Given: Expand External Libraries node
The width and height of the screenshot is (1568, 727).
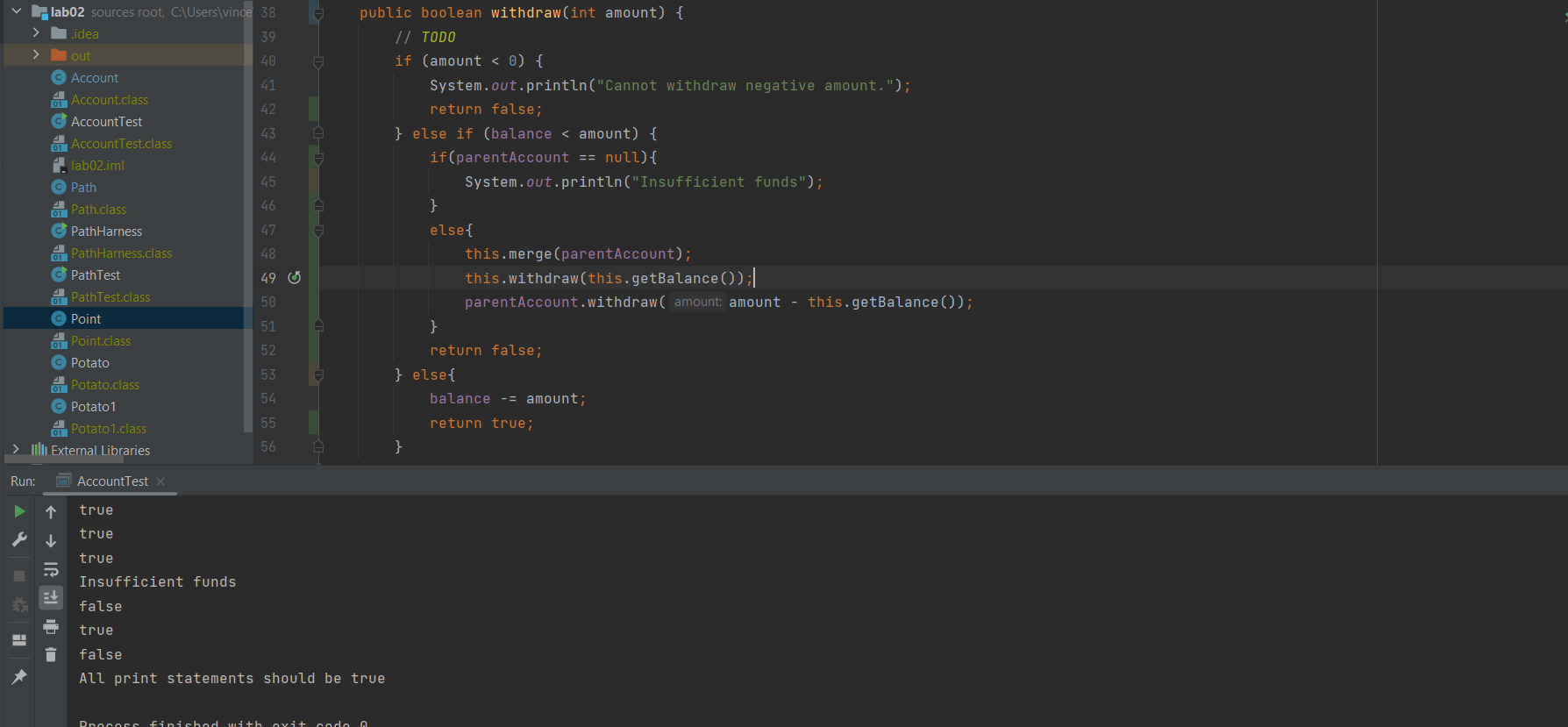Looking at the screenshot, I should coord(16,450).
